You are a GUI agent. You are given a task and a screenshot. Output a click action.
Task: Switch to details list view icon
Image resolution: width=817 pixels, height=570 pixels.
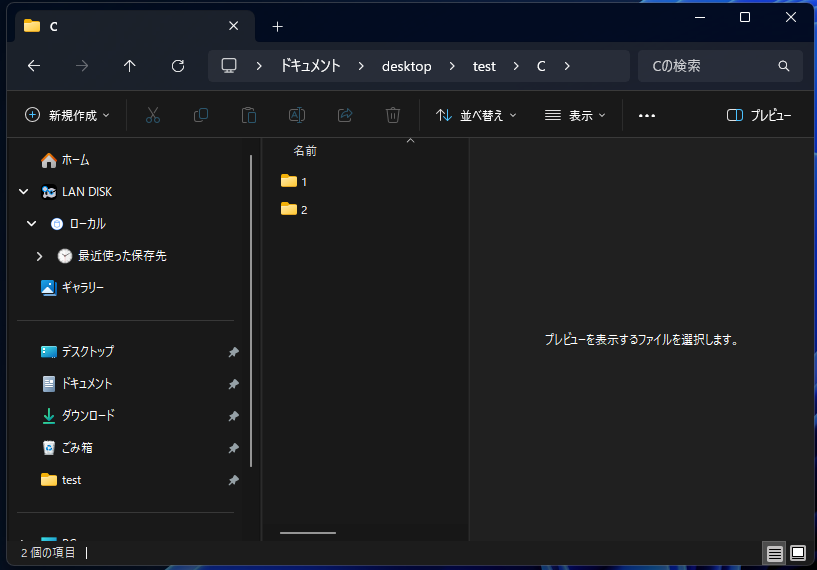pyautogui.click(x=774, y=553)
